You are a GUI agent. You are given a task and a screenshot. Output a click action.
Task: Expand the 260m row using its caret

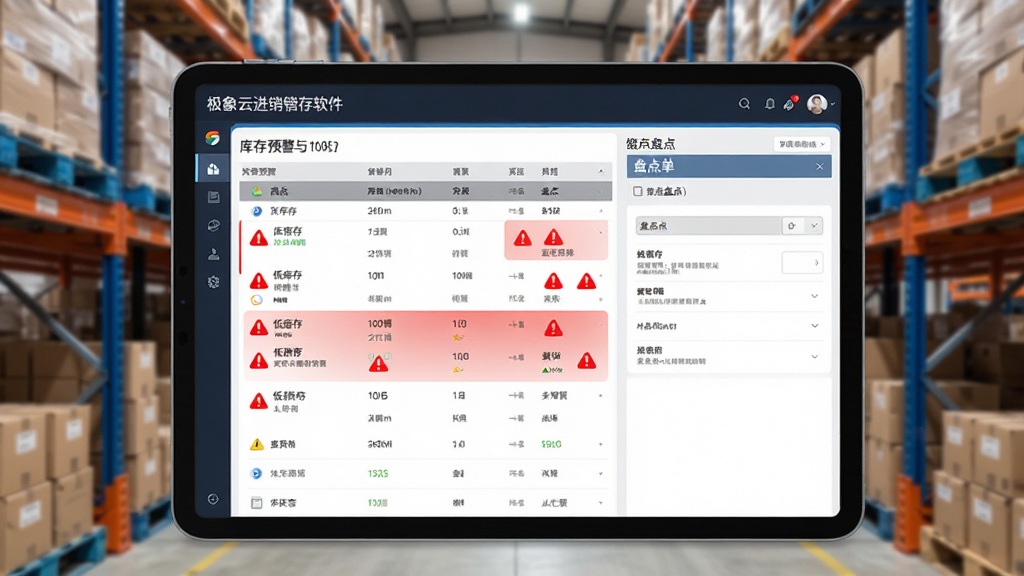[x=601, y=211]
